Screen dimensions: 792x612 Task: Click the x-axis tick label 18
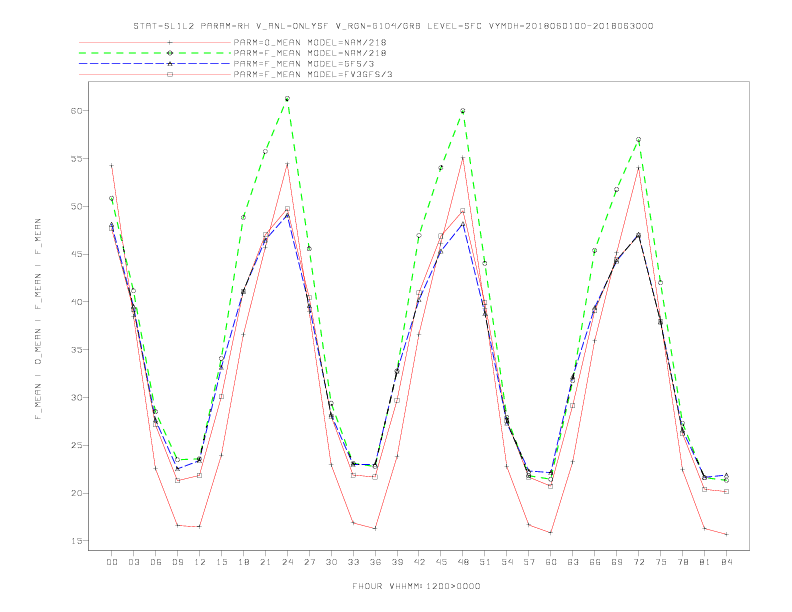click(x=243, y=562)
